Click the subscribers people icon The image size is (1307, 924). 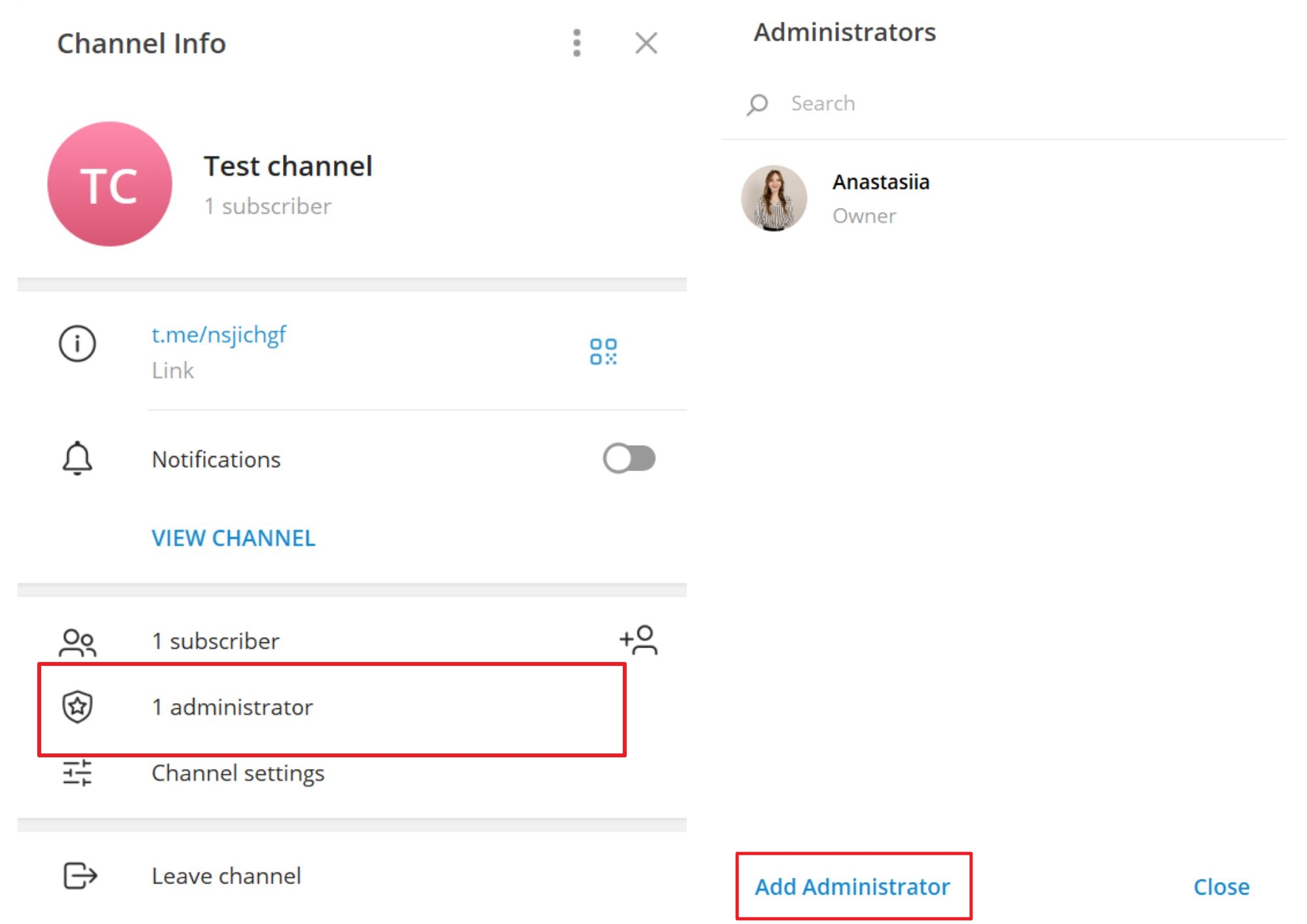pos(77,642)
